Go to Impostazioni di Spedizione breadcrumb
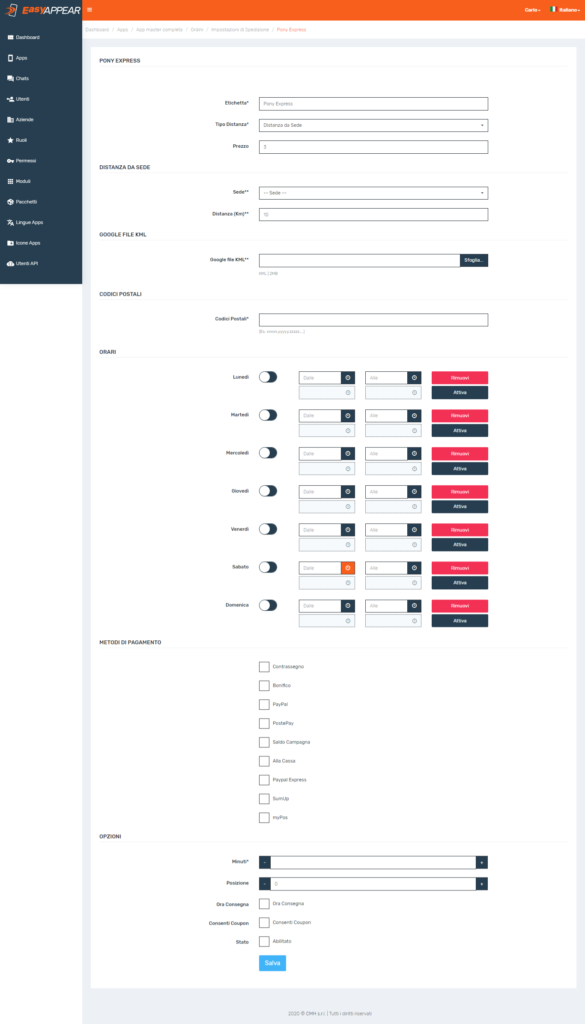Viewport: 585px width, 1024px height. click(x=240, y=29)
